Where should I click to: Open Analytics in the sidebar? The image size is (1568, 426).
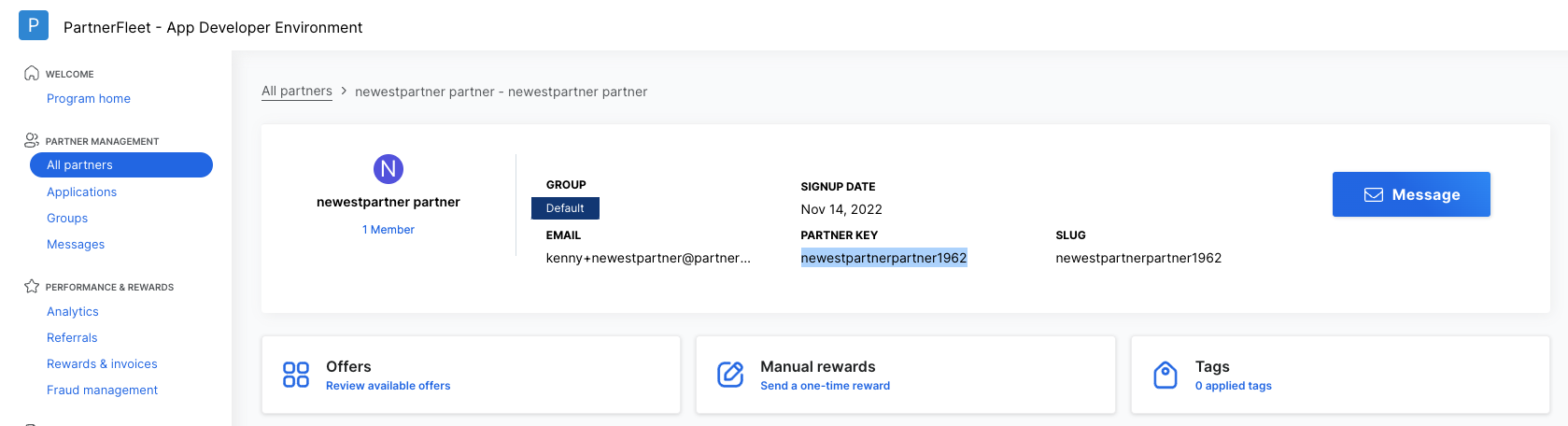(x=73, y=311)
